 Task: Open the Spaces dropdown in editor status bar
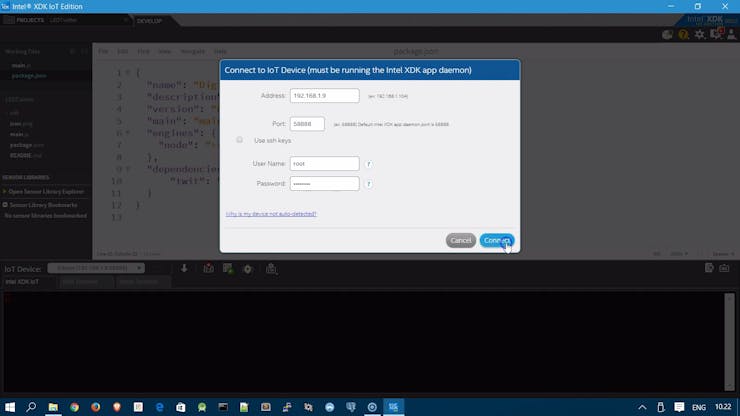[x=723, y=254]
